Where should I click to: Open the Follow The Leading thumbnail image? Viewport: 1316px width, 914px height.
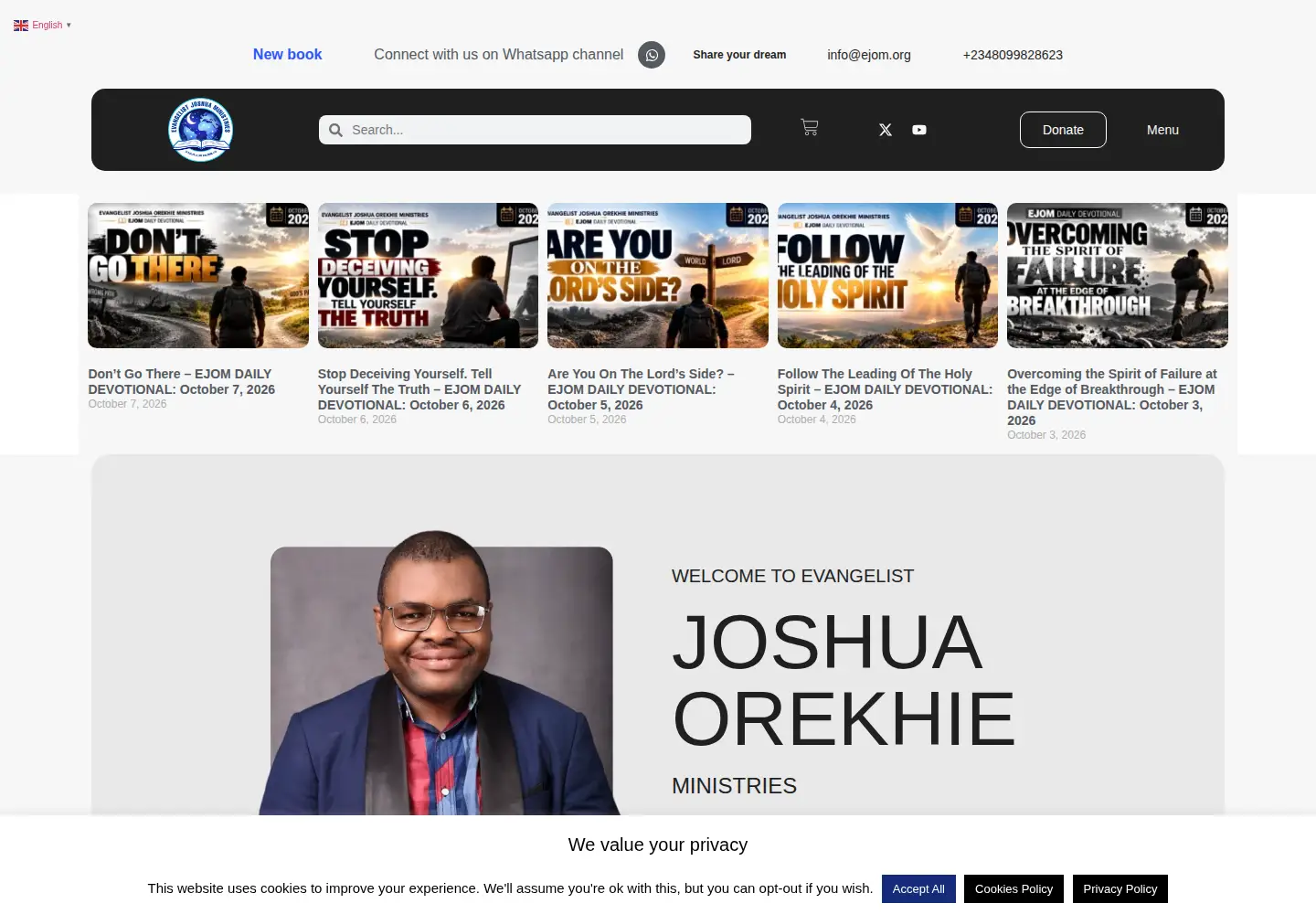[x=887, y=275]
